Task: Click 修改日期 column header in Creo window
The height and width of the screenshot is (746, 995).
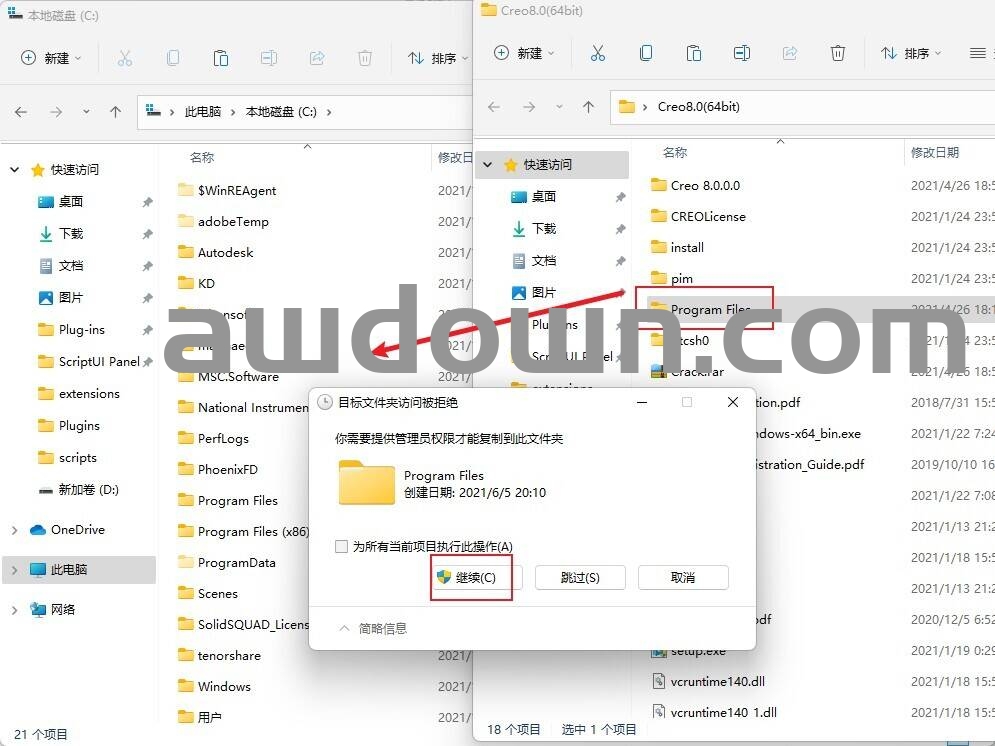Action: [934, 152]
